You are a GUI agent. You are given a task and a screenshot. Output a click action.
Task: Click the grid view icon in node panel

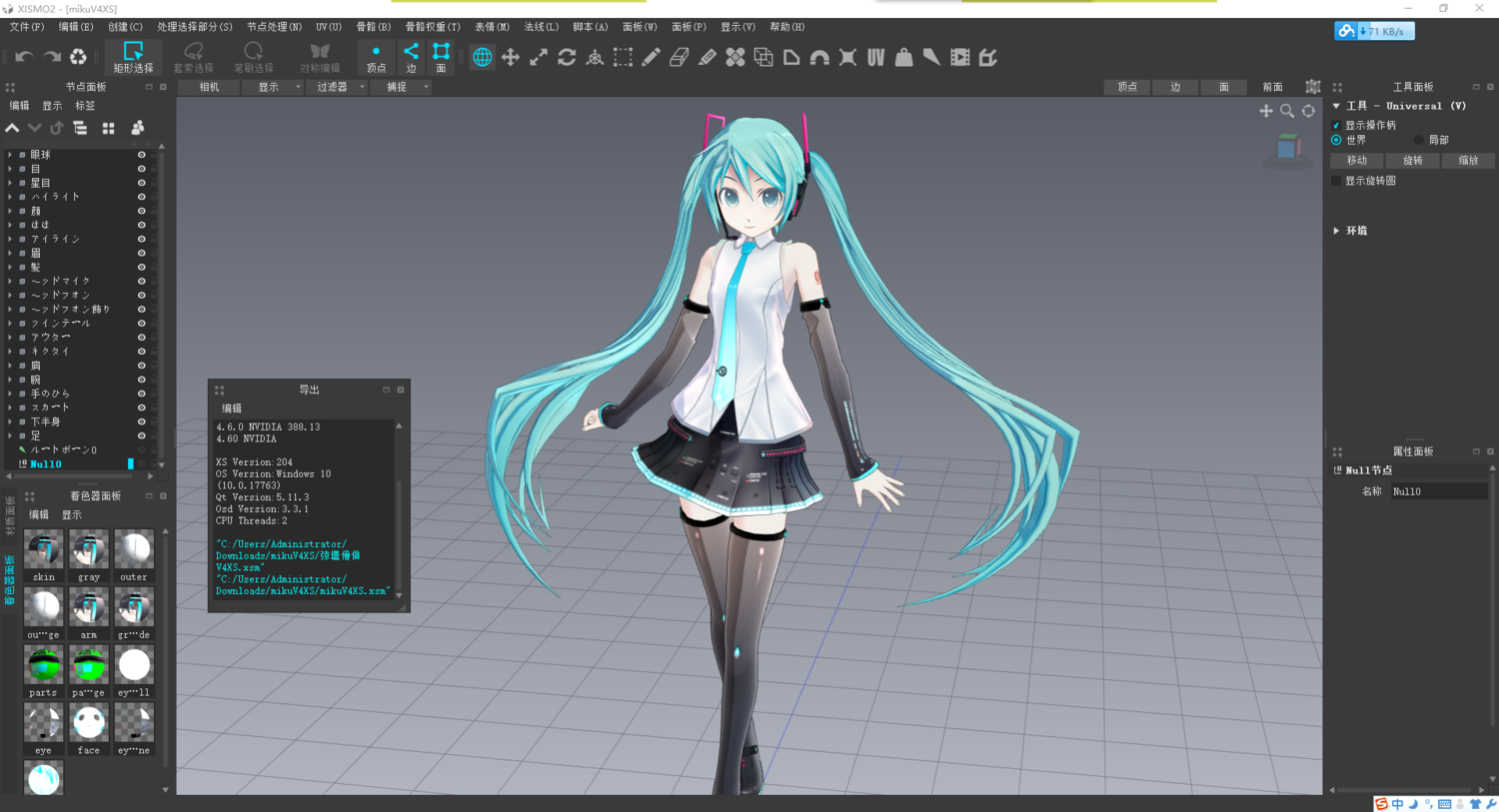tap(108, 128)
